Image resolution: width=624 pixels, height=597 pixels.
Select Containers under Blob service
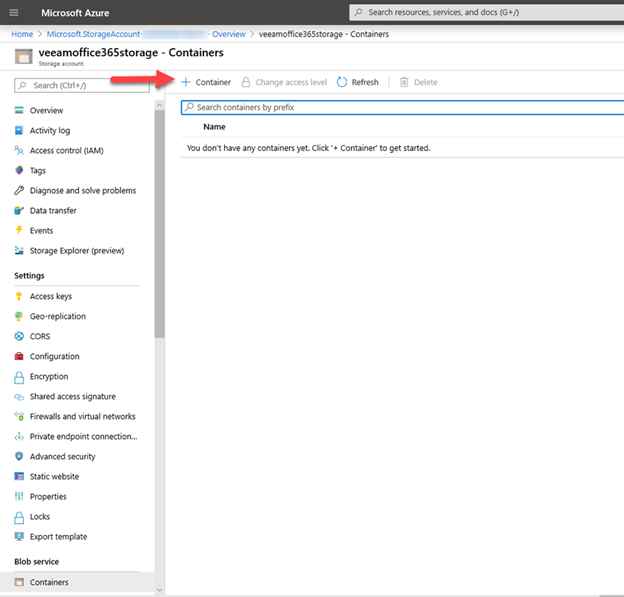click(x=49, y=582)
